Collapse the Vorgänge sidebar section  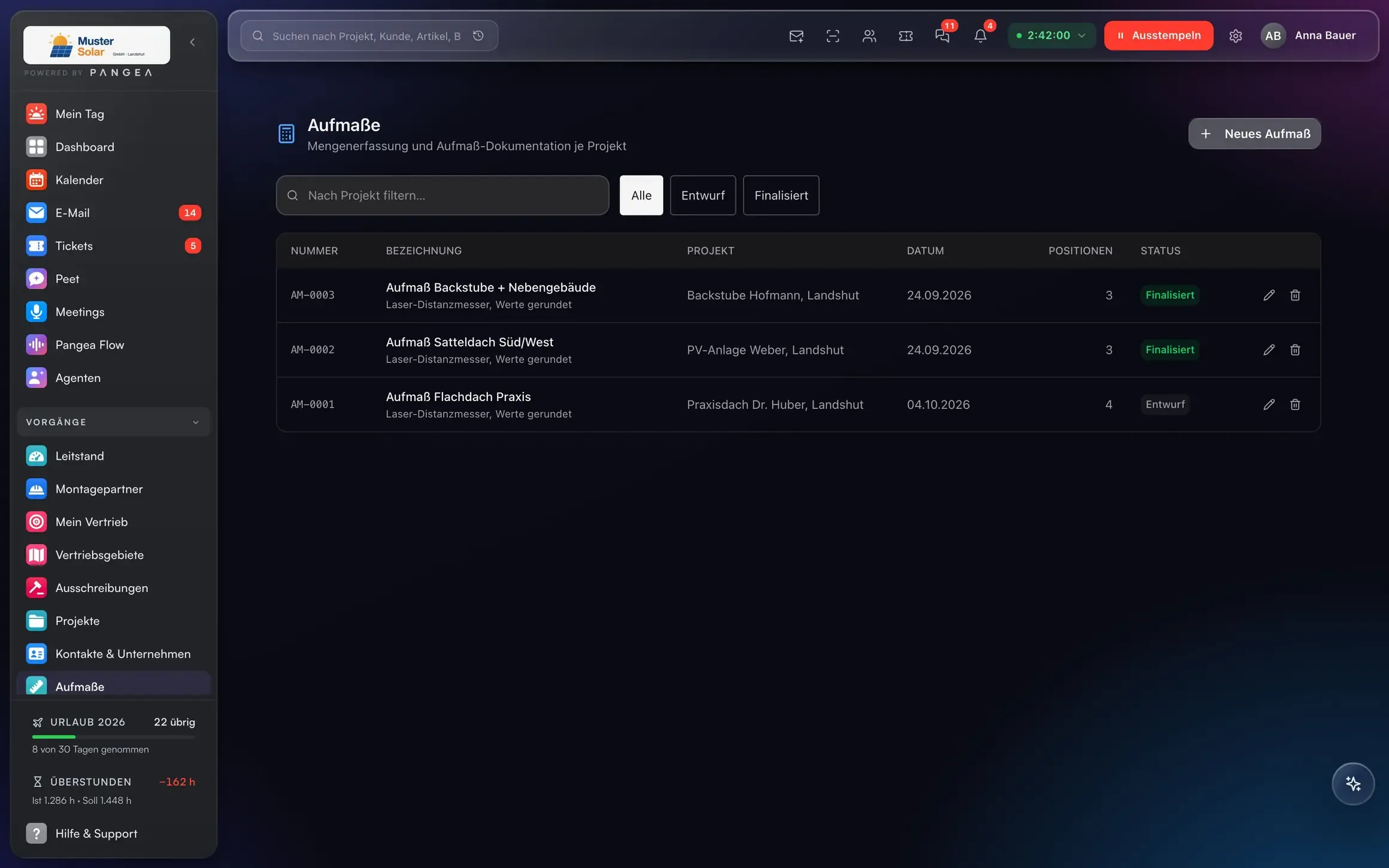click(113, 422)
